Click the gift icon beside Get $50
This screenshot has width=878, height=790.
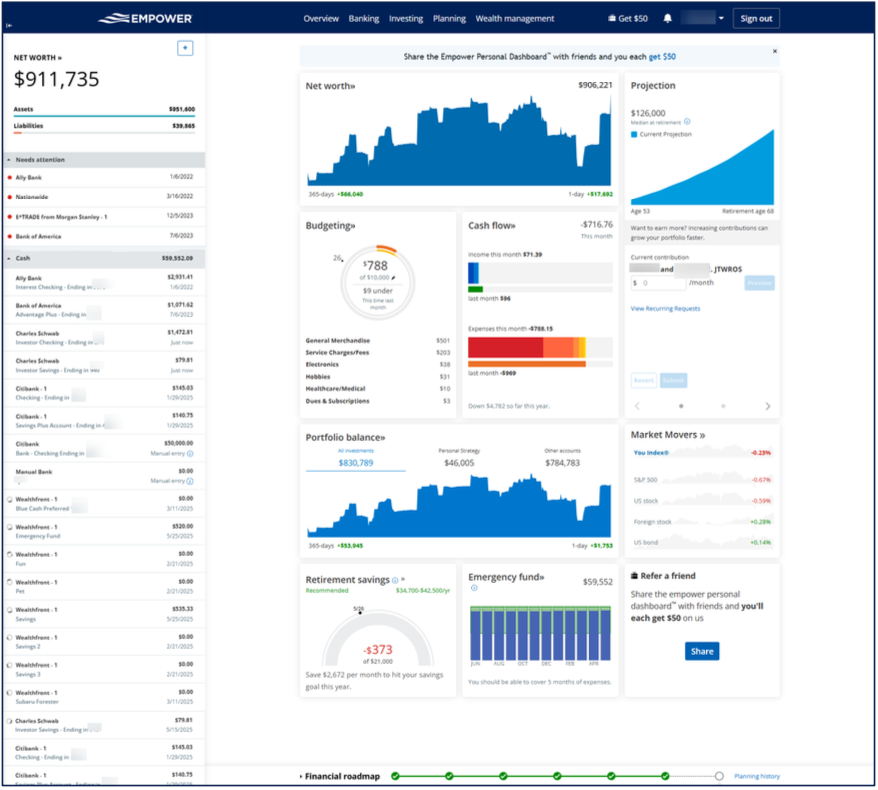tap(611, 18)
